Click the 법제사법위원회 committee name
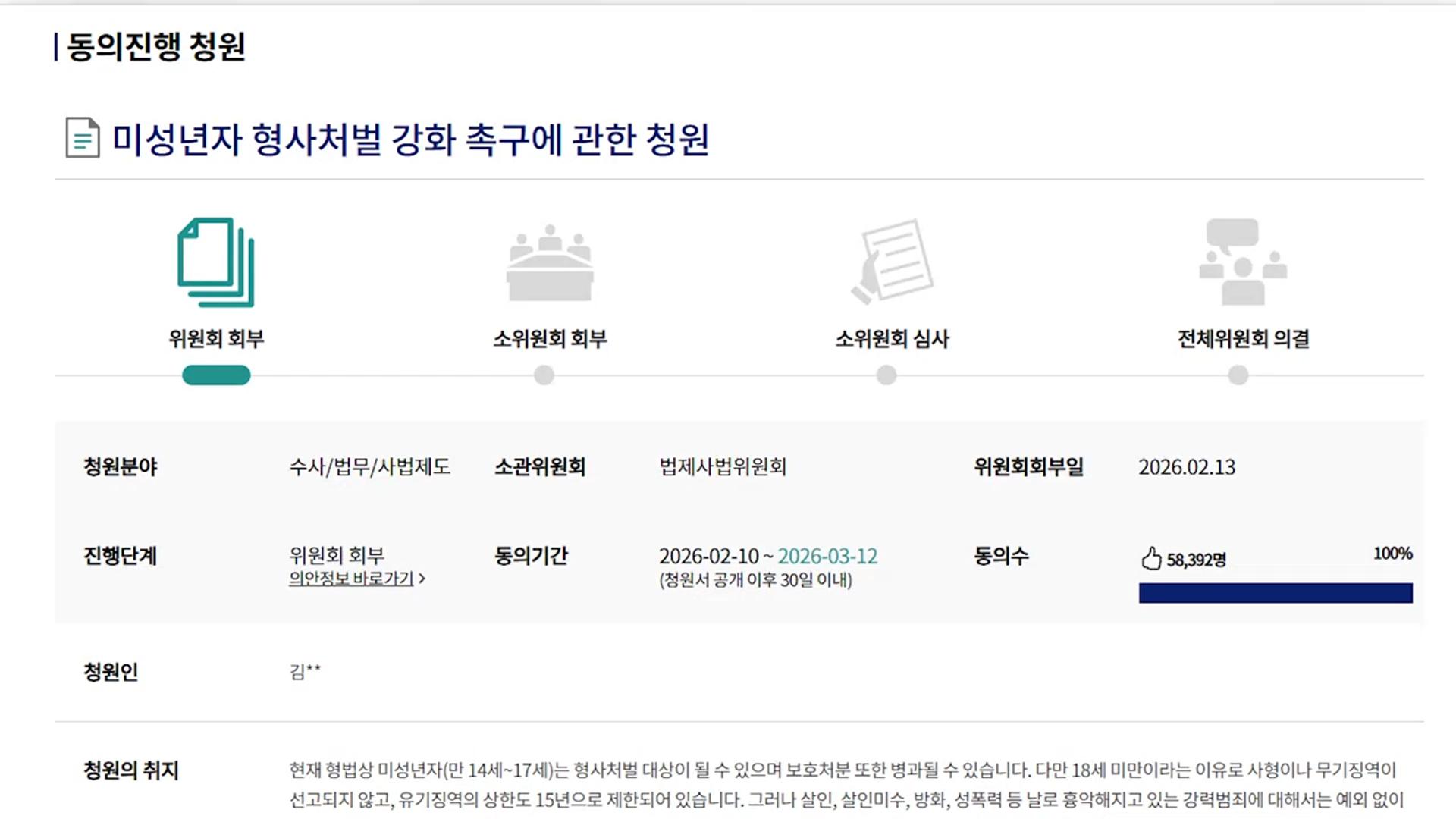Viewport: 1456px width, 819px height. 723,466
